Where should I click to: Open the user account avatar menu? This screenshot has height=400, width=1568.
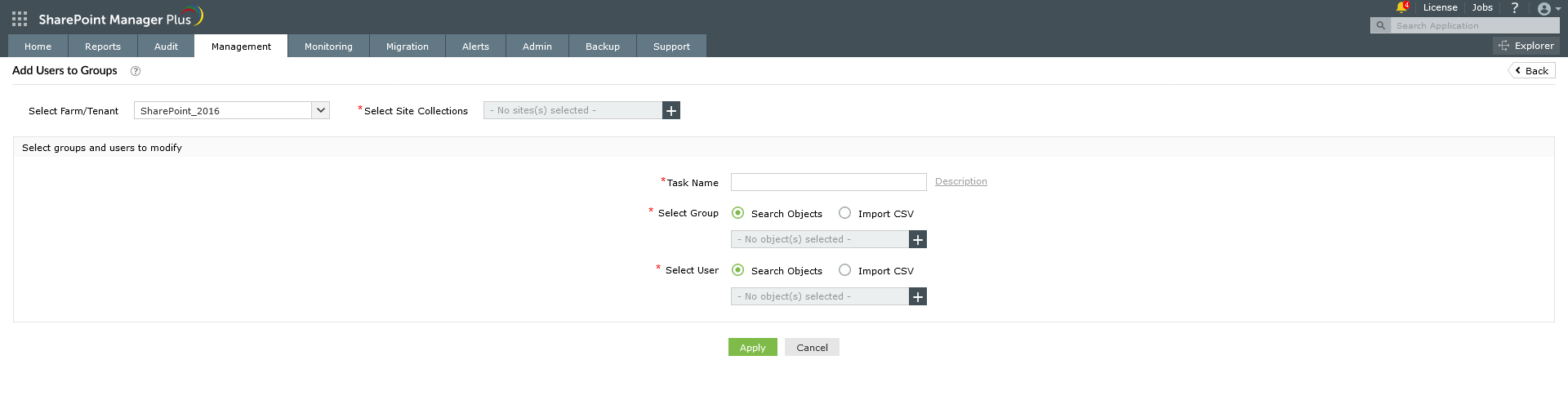click(1548, 9)
